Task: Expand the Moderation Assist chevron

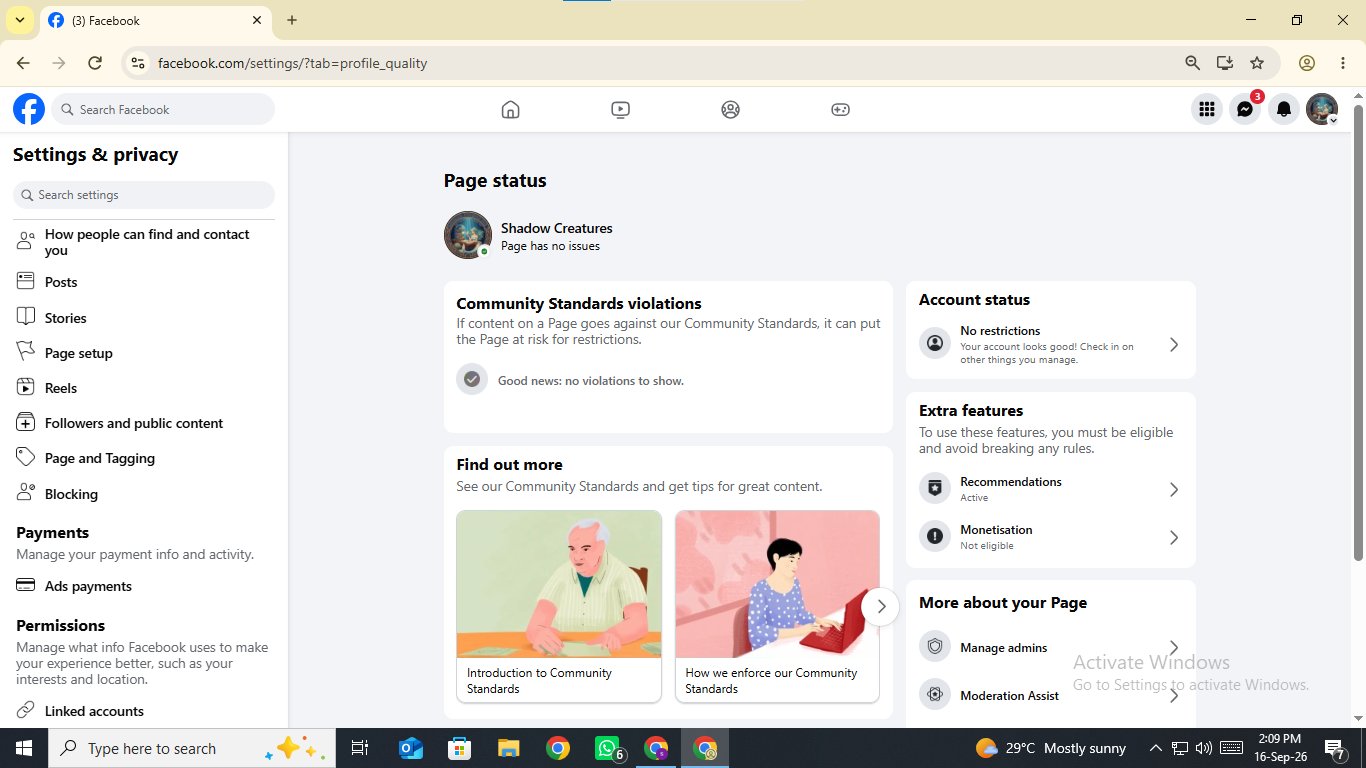Action: (1174, 695)
